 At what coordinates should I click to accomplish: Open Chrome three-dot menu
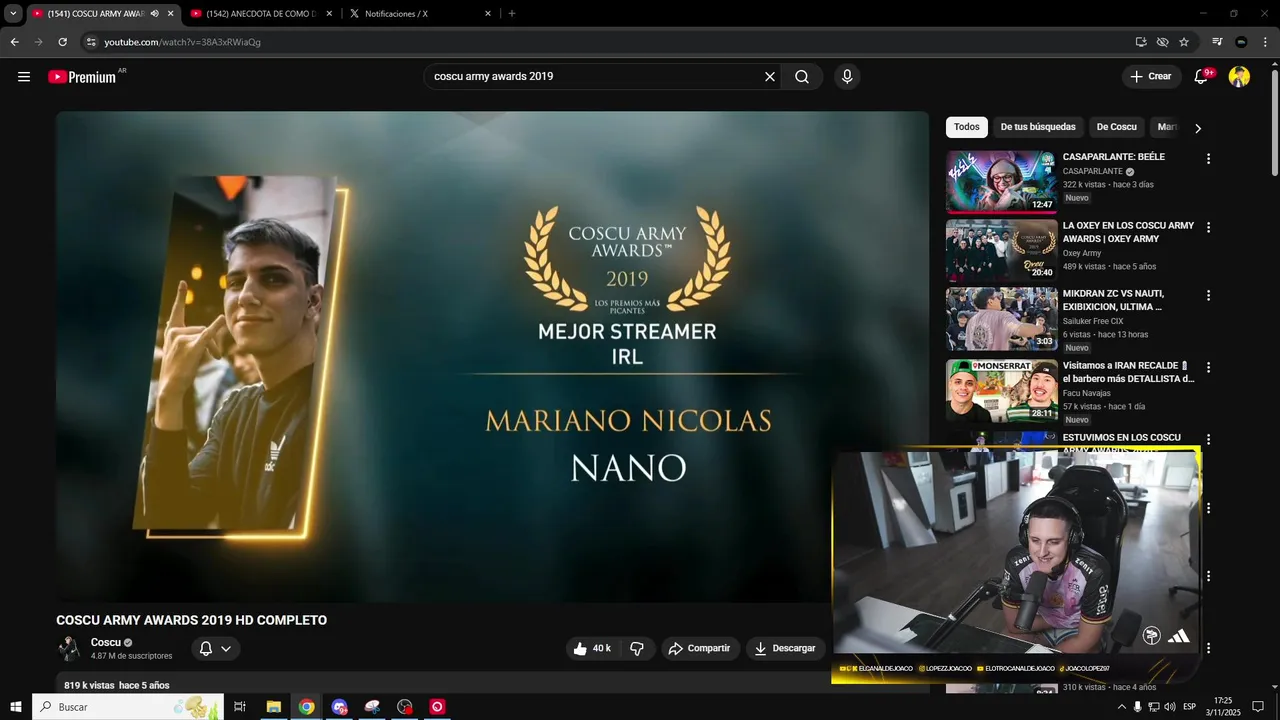click(1265, 42)
